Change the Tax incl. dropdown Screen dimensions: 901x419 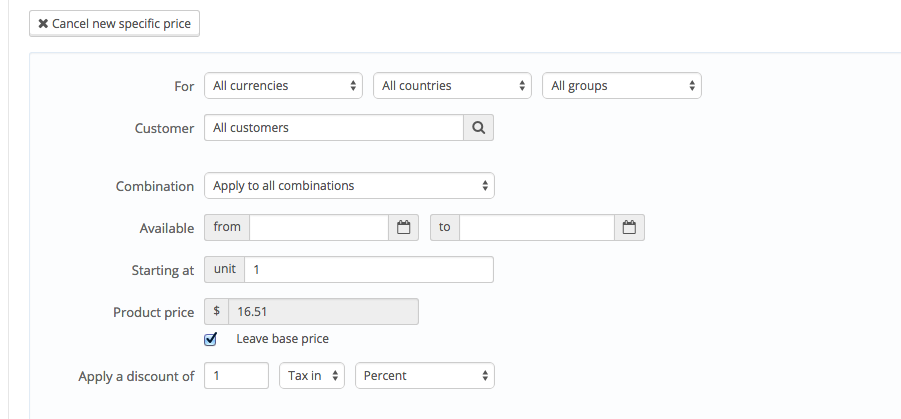coord(312,376)
